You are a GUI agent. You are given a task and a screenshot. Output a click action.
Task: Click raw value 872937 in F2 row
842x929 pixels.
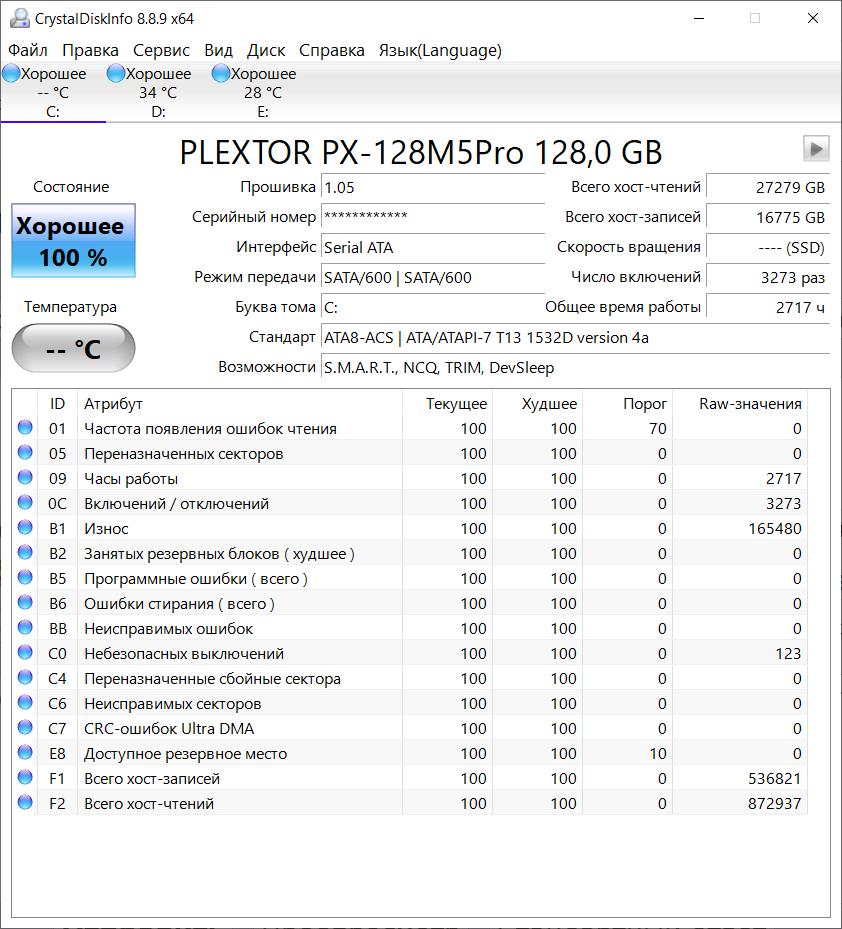774,803
